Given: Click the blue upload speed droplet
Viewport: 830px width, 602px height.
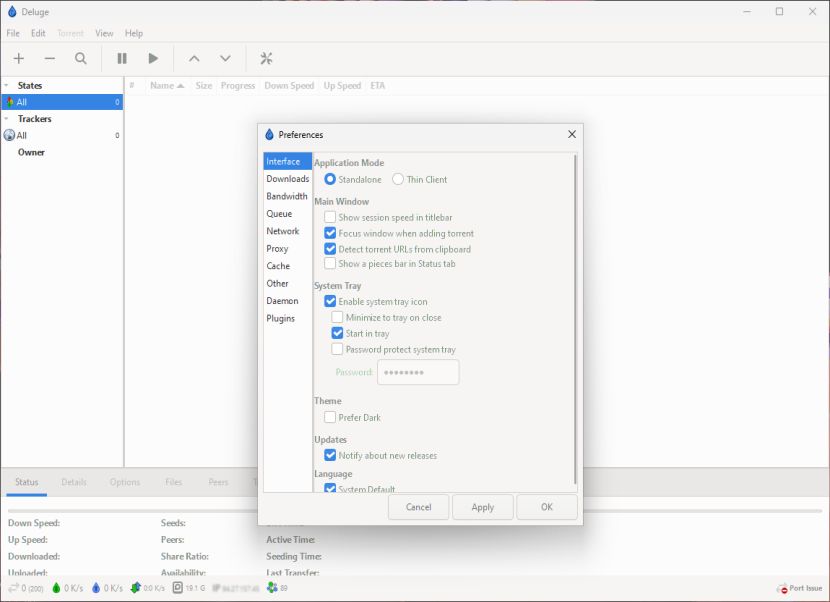Looking at the screenshot, I should pyautogui.click(x=96, y=588).
